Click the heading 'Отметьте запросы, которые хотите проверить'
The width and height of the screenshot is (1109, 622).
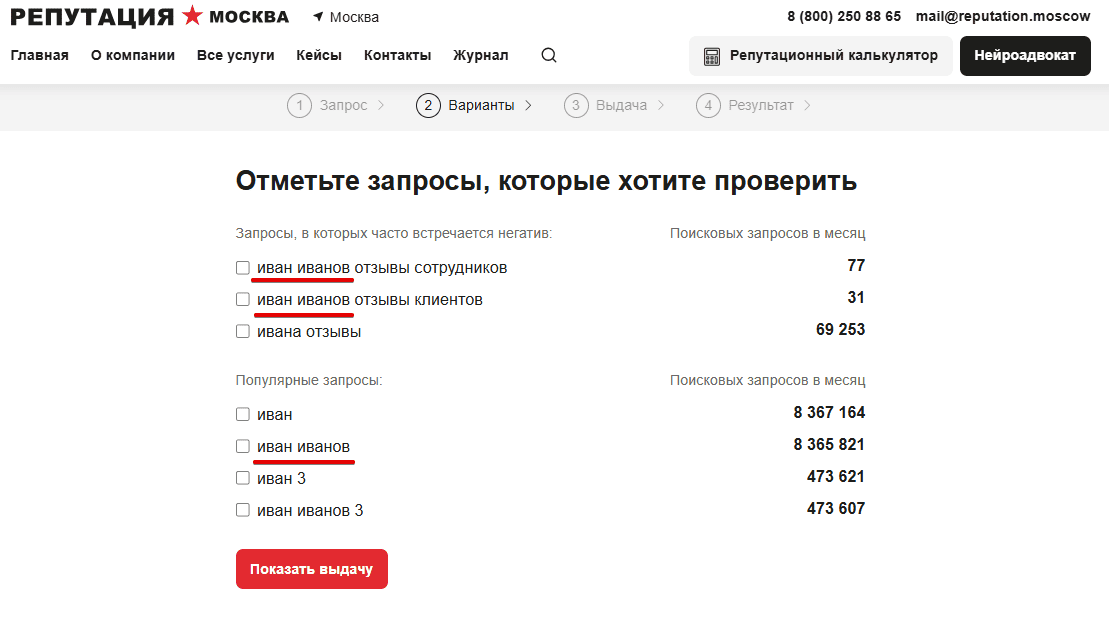pyautogui.click(x=546, y=181)
